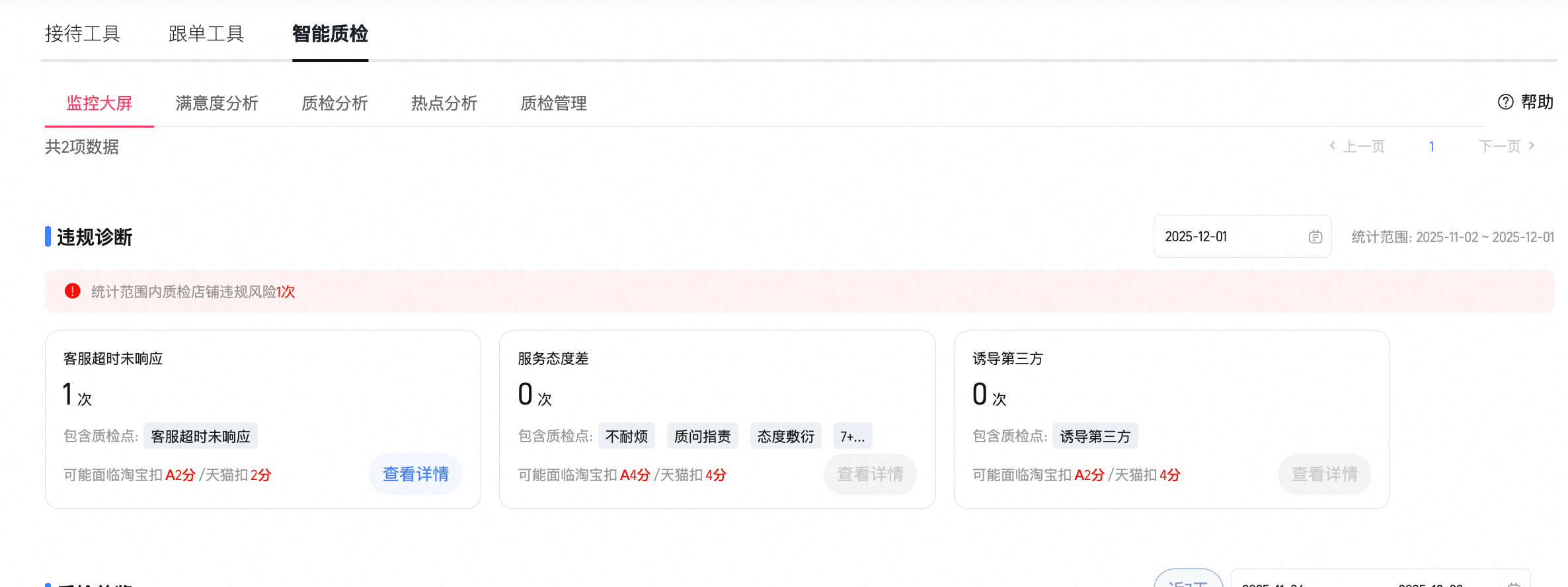Select the 智能质检 tab
The image size is (1568, 587).
(x=330, y=34)
